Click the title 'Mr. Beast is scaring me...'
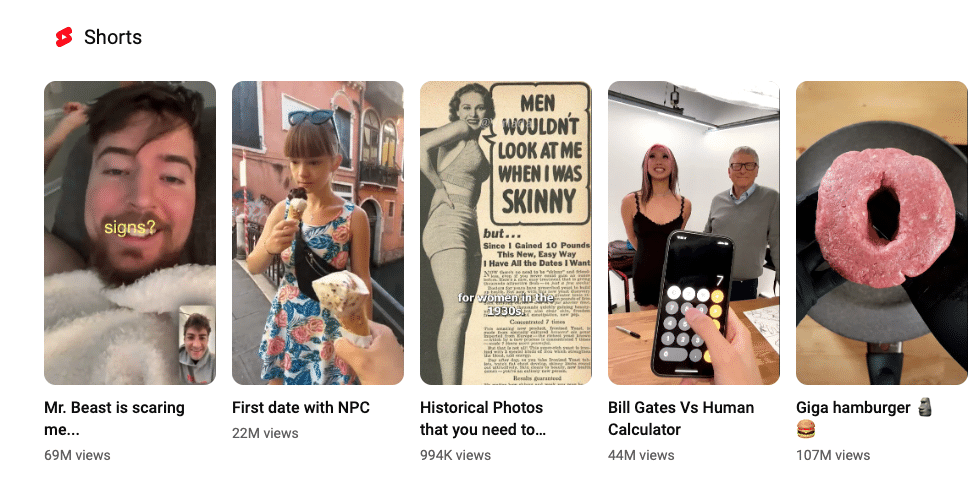This screenshot has height=489, width=979. pyautogui.click(x=114, y=418)
